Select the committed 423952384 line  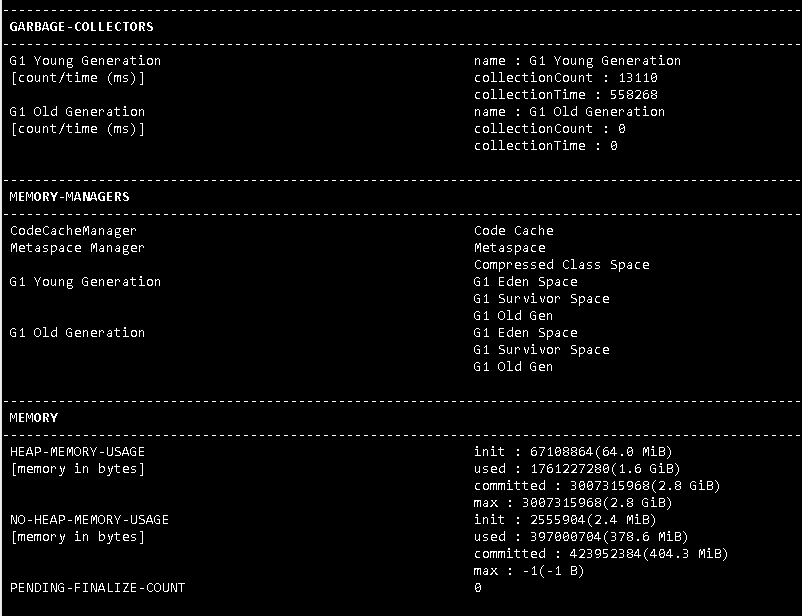(x=601, y=554)
